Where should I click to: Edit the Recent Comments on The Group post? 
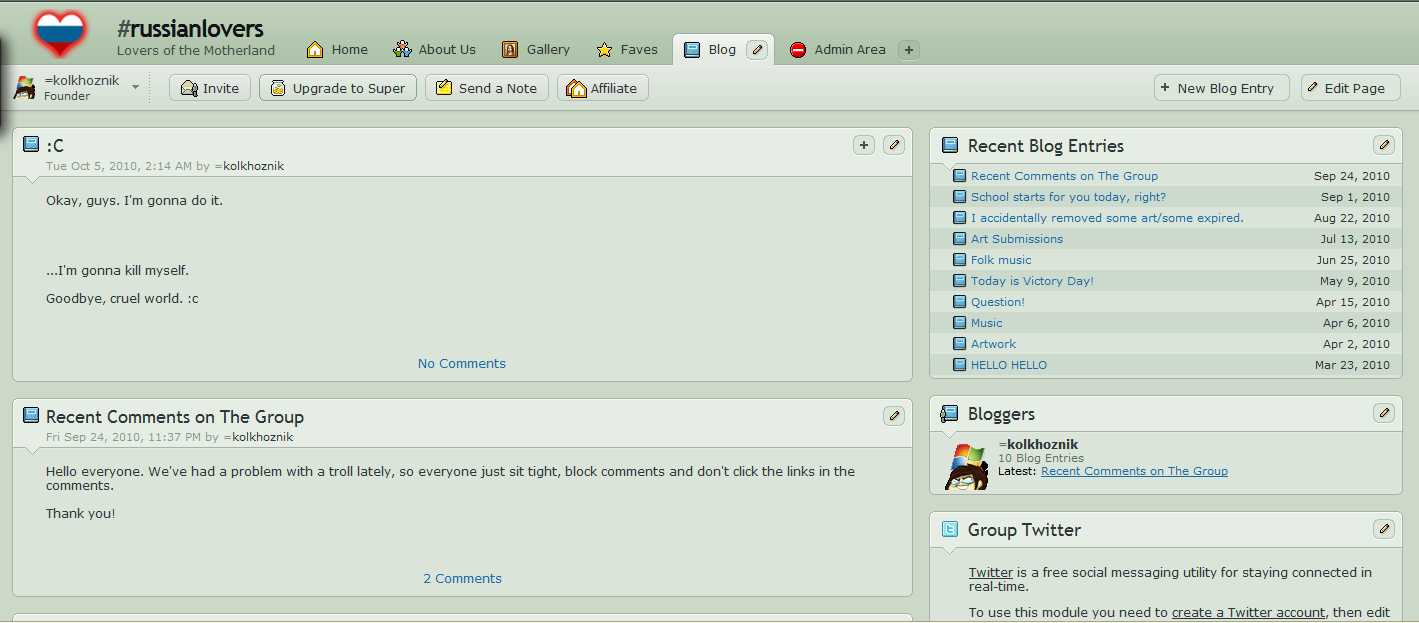(894, 415)
